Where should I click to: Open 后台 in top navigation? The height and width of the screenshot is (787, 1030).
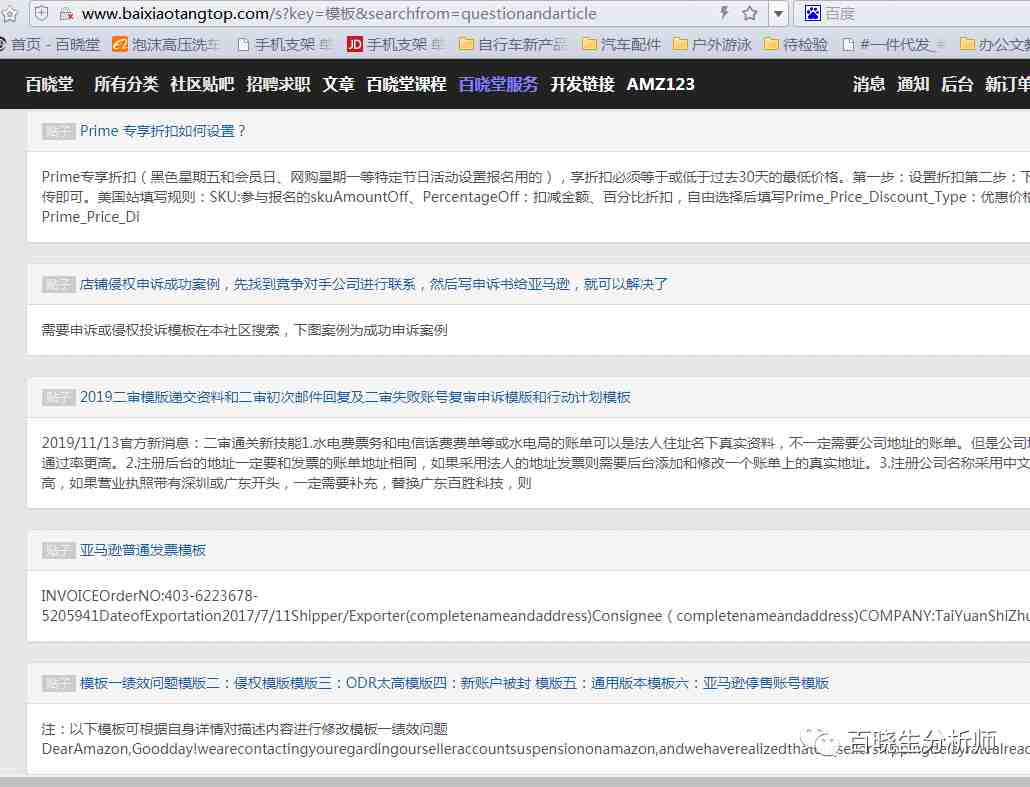tap(956, 84)
